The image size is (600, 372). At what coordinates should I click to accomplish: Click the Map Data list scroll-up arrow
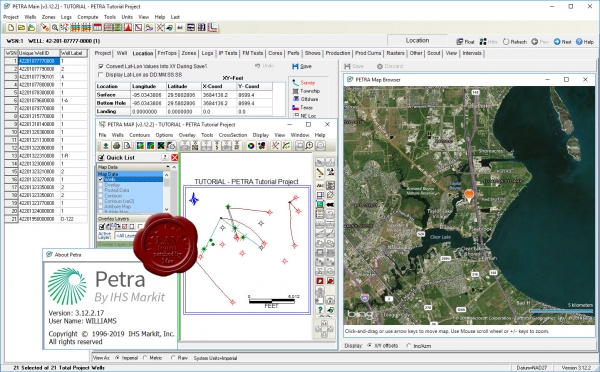pyautogui.click(x=166, y=175)
